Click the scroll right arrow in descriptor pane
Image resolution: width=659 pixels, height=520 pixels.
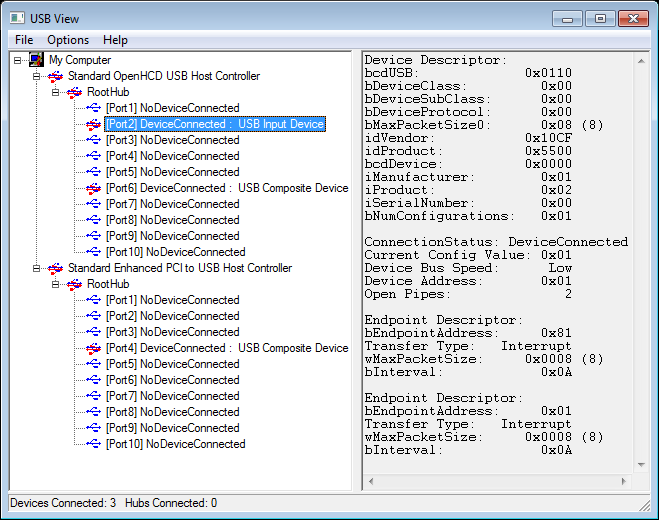(624, 481)
